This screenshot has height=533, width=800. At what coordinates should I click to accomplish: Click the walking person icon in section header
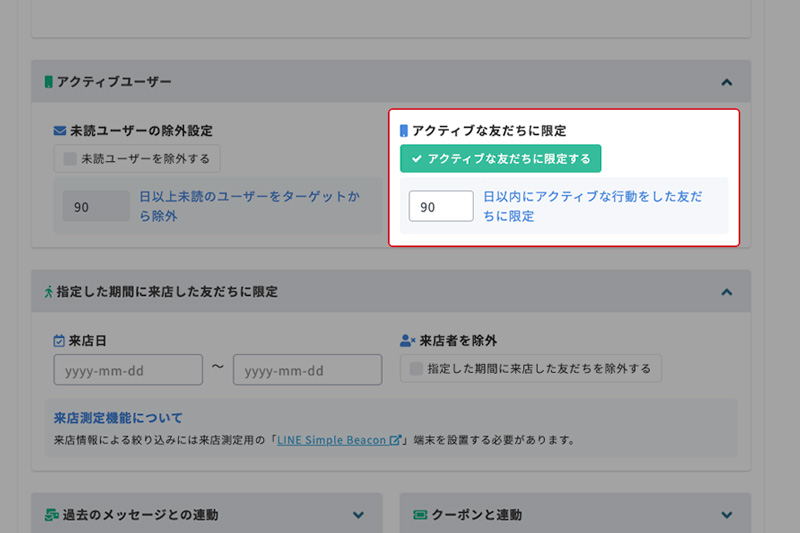pyautogui.click(x=48, y=292)
